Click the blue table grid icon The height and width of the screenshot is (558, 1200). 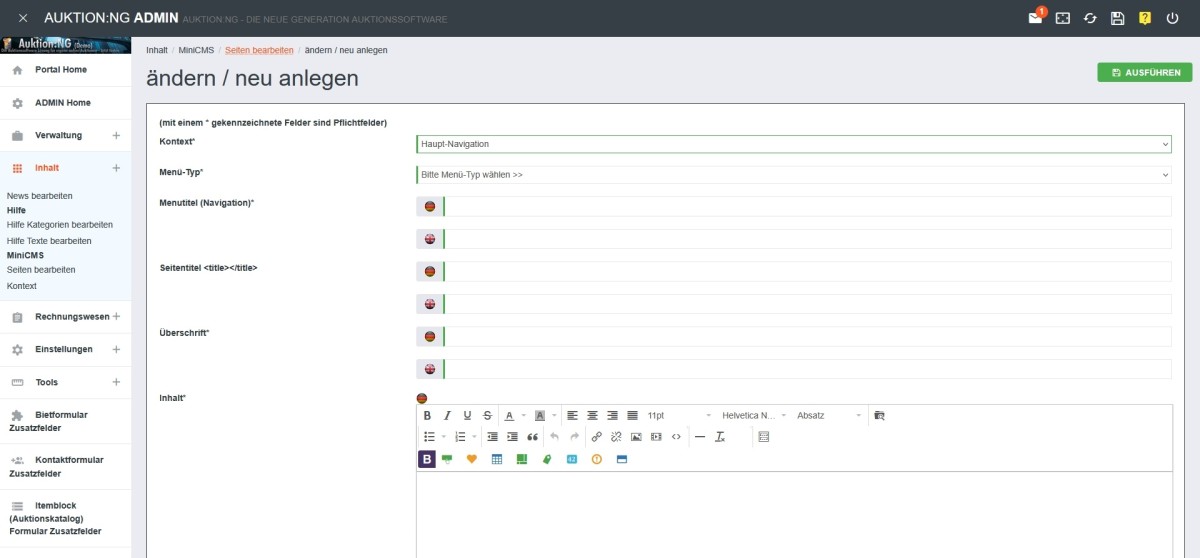[x=497, y=459]
